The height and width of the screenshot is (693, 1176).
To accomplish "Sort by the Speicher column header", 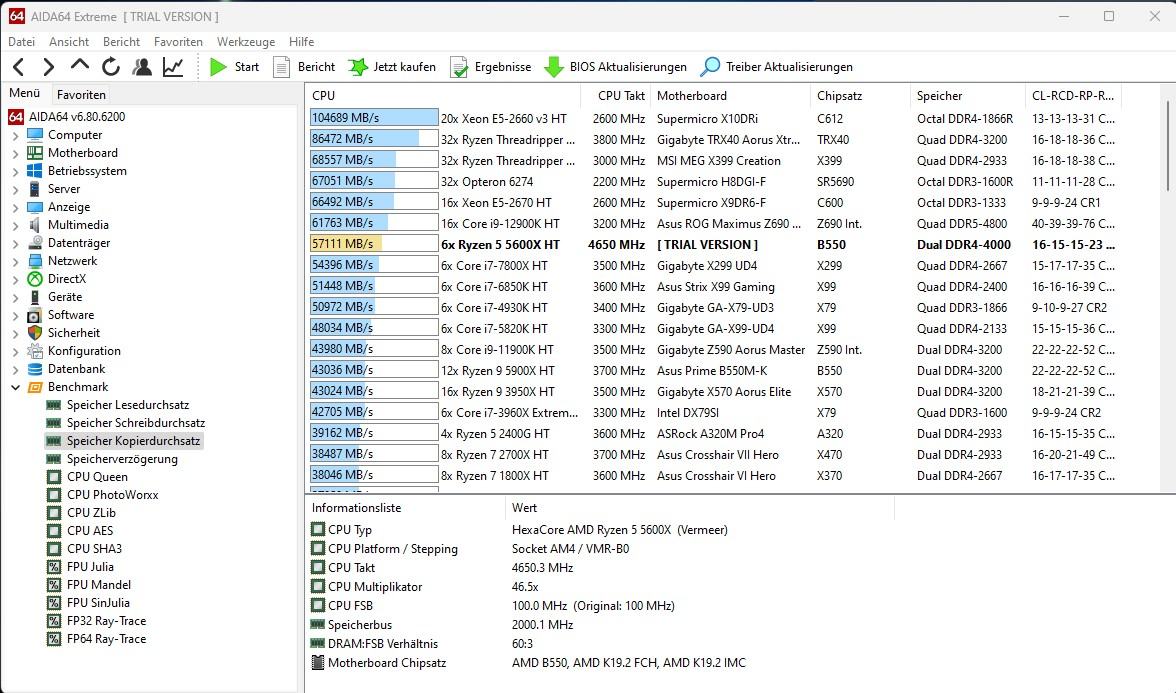I will pos(968,96).
